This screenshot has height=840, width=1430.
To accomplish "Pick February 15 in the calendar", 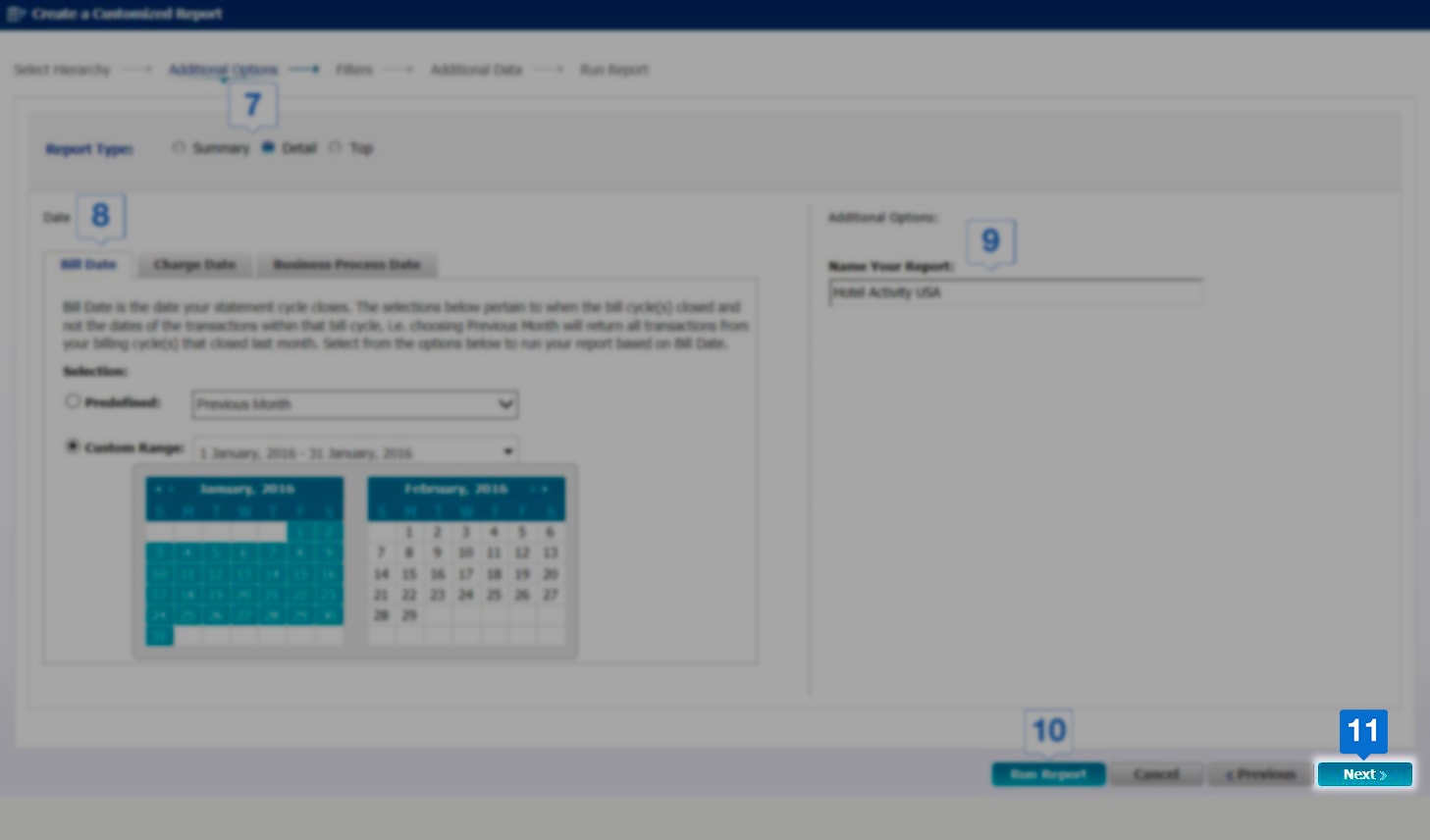I will [x=409, y=574].
